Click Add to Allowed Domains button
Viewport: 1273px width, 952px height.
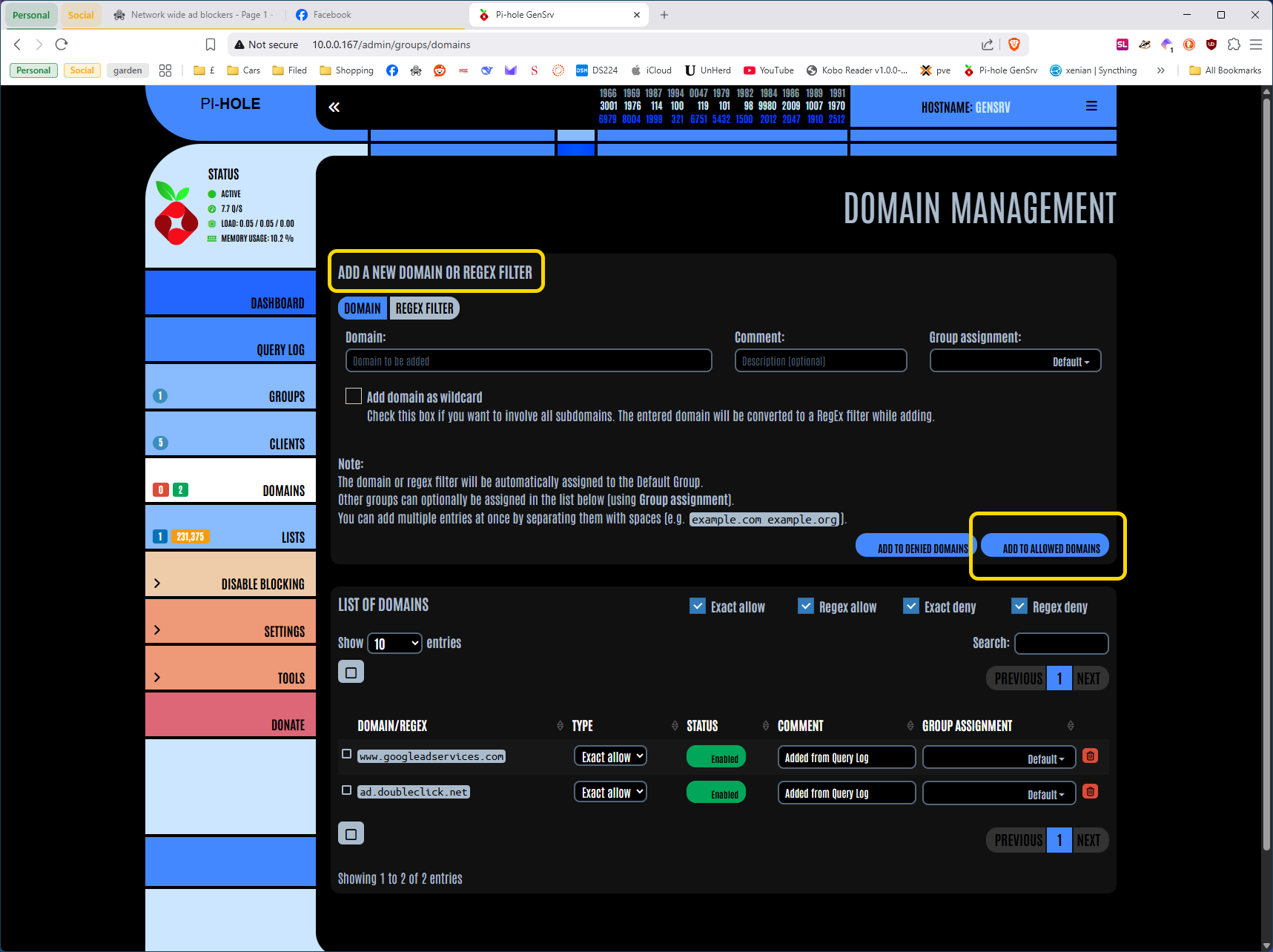[1051, 548]
